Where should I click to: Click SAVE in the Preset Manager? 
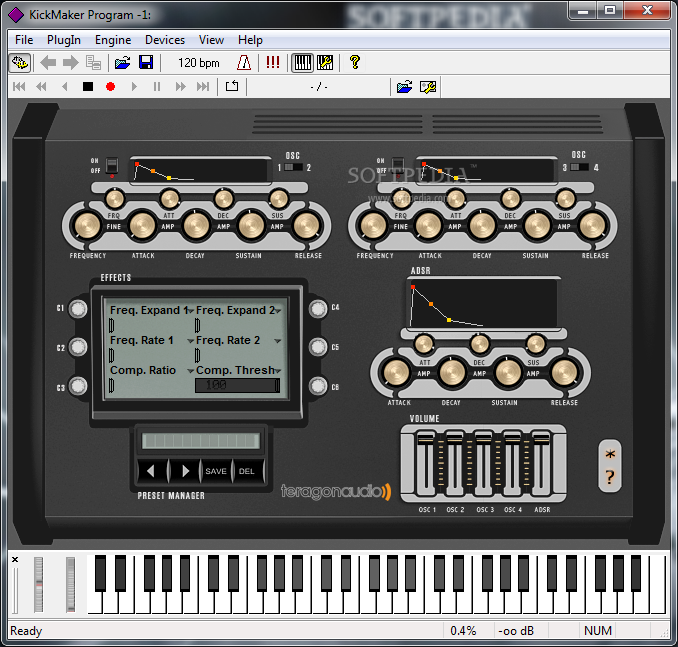coord(216,471)
